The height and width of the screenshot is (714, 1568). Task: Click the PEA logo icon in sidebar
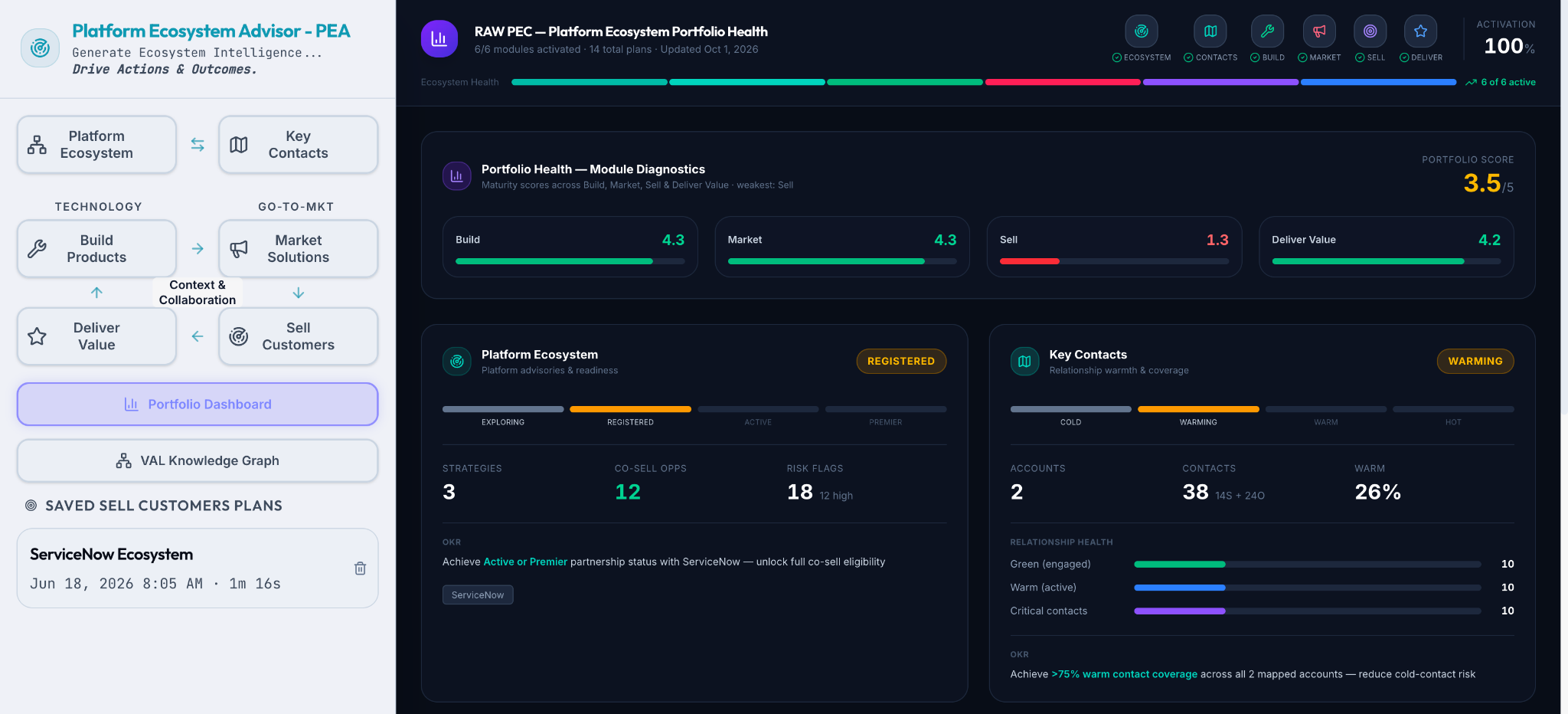coord(40,48)
